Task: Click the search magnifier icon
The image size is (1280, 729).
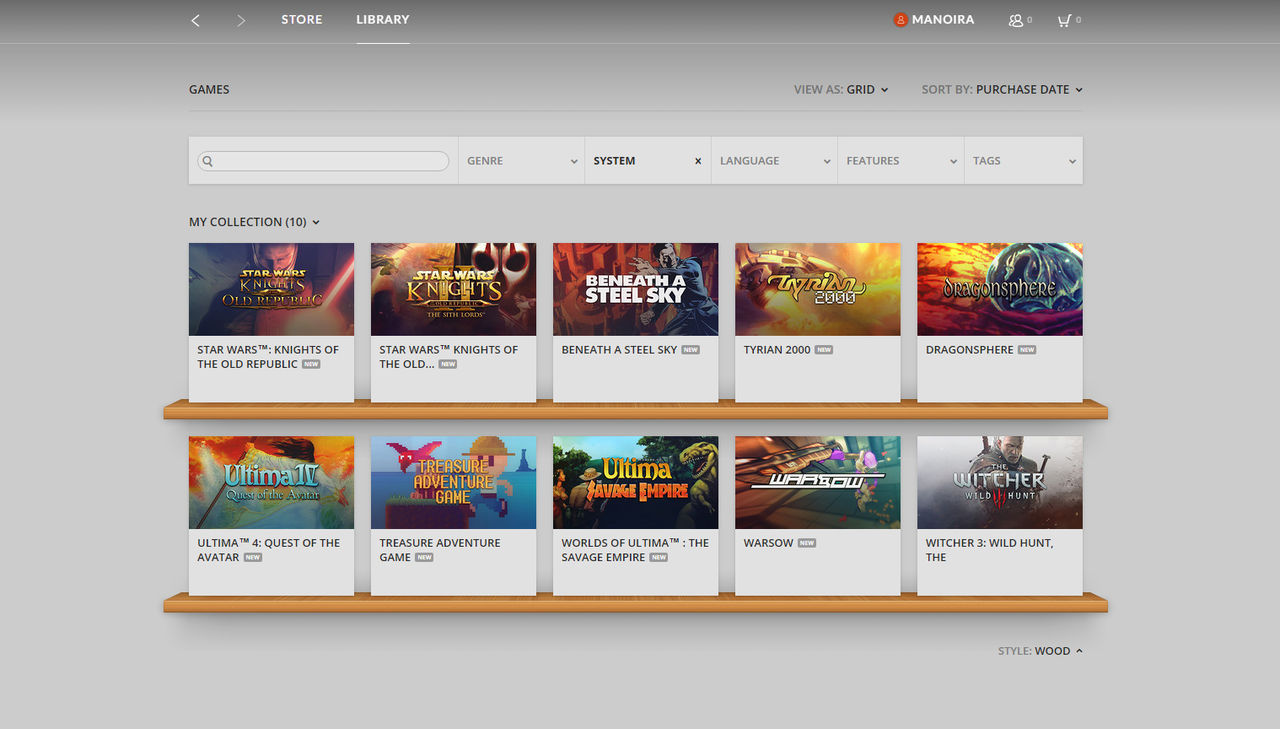Action: (x=207, y=161)
